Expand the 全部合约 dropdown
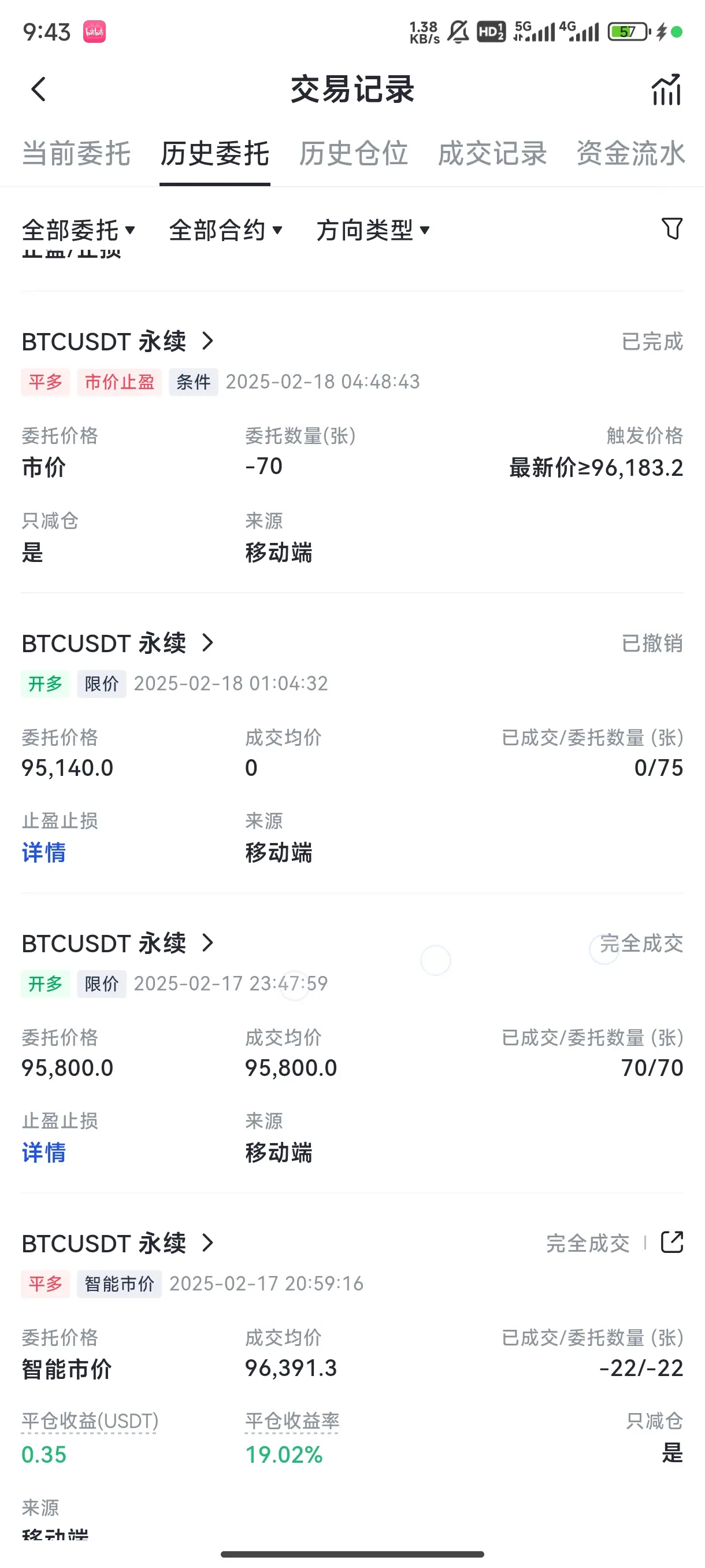The height and width of the screenshot is (1568, 705). [x=226, y=230]
